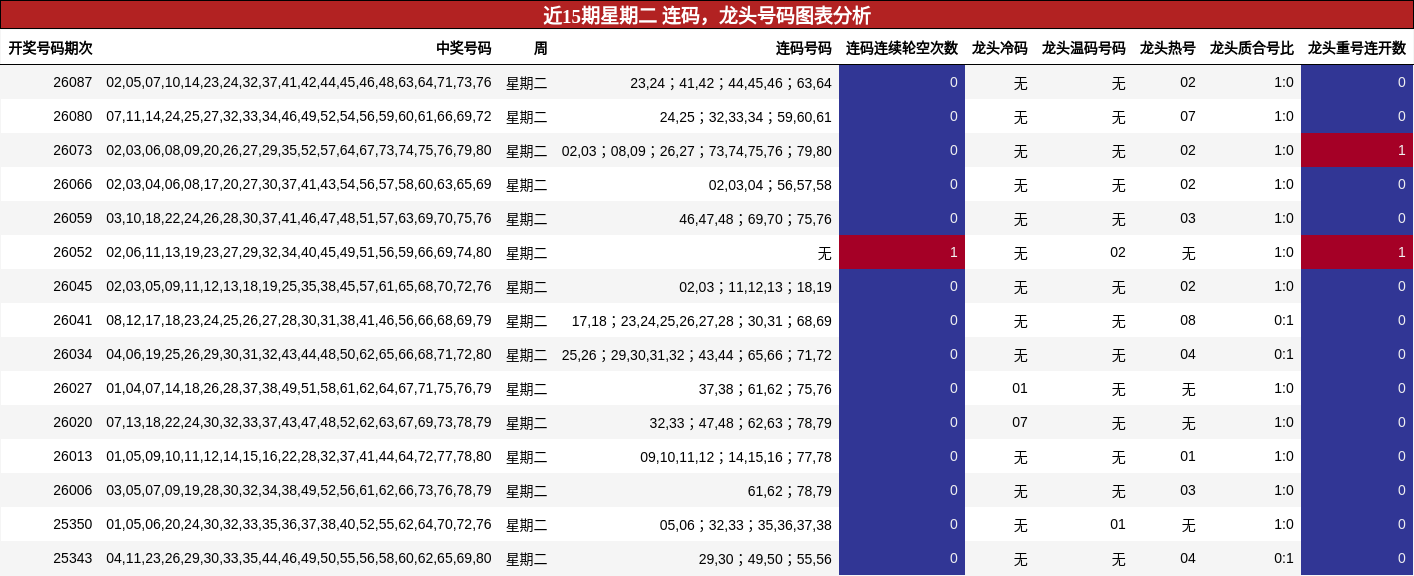Screen dimensions: 1414x576
Task: Click 龙头冷码 value 07 in row 26020
Action: click(1020, 422)
